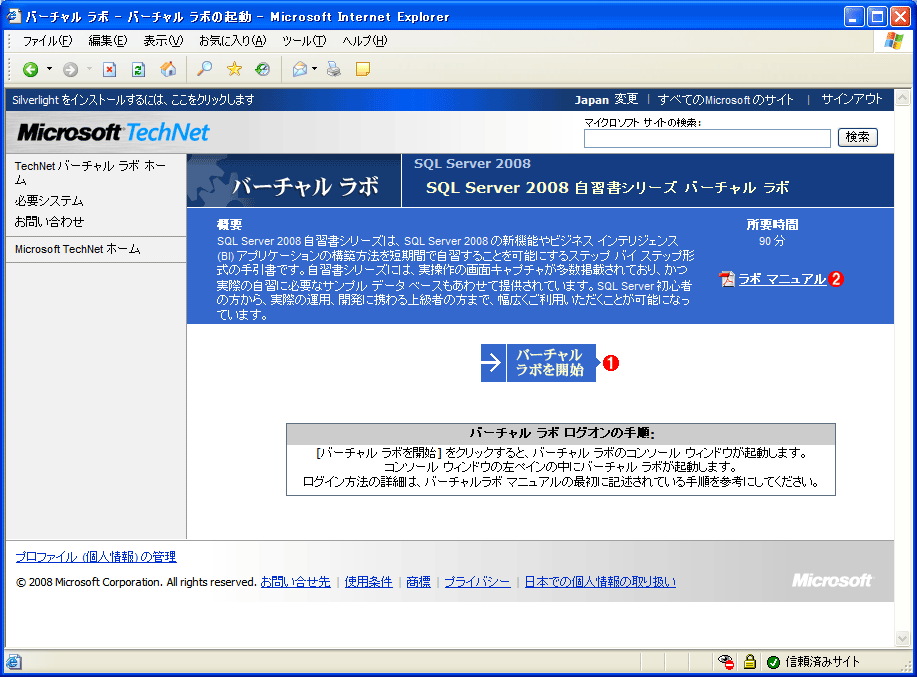Click the Japan 変更 locale link
The width and height of the screenshot is (917, 677).
pyautogui.click(x=606, y=100)
